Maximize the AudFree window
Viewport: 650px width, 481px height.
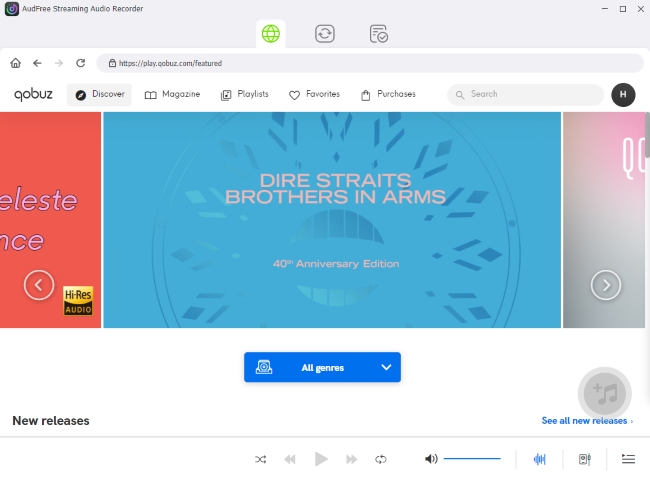(x=623, y=9)
